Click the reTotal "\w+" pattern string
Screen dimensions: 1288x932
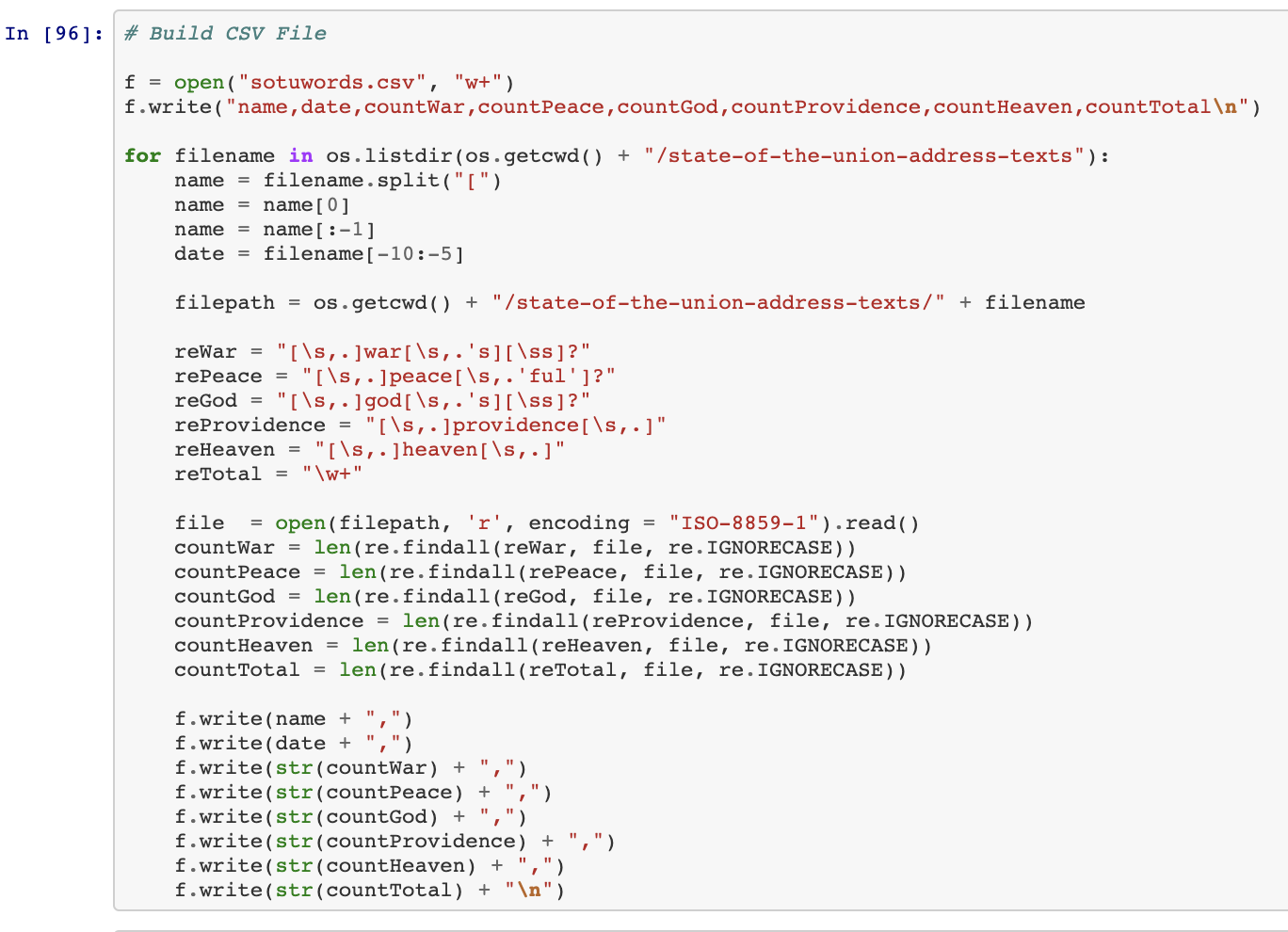tap(332, 474)
